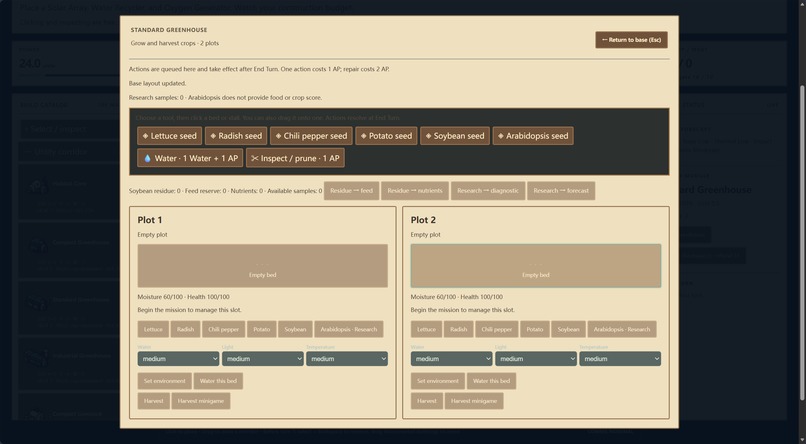Image resolution: width=806 pixels, height=444 pixels.
Task: Plant Lettuce in Plot 2
Action: [x=426, y=329]
